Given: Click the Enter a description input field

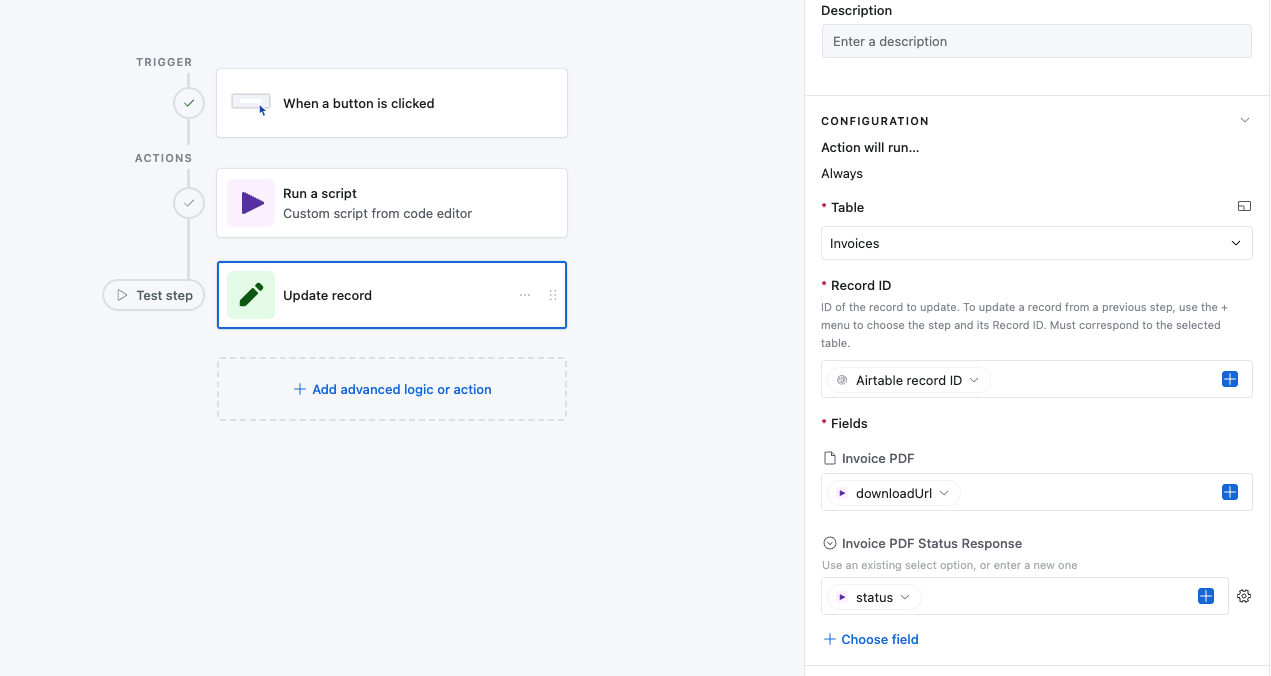Looking at the screenshot, I should [x=1036, y=41].
